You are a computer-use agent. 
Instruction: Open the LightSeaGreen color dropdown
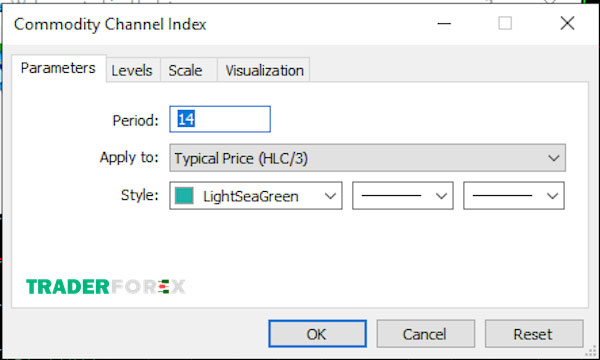point(256,196)
